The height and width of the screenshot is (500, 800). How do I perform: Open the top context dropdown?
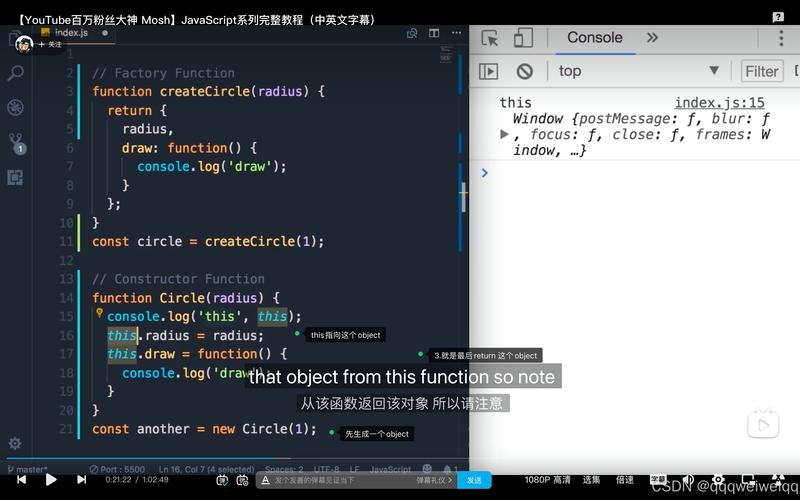(x=638, y=71)
